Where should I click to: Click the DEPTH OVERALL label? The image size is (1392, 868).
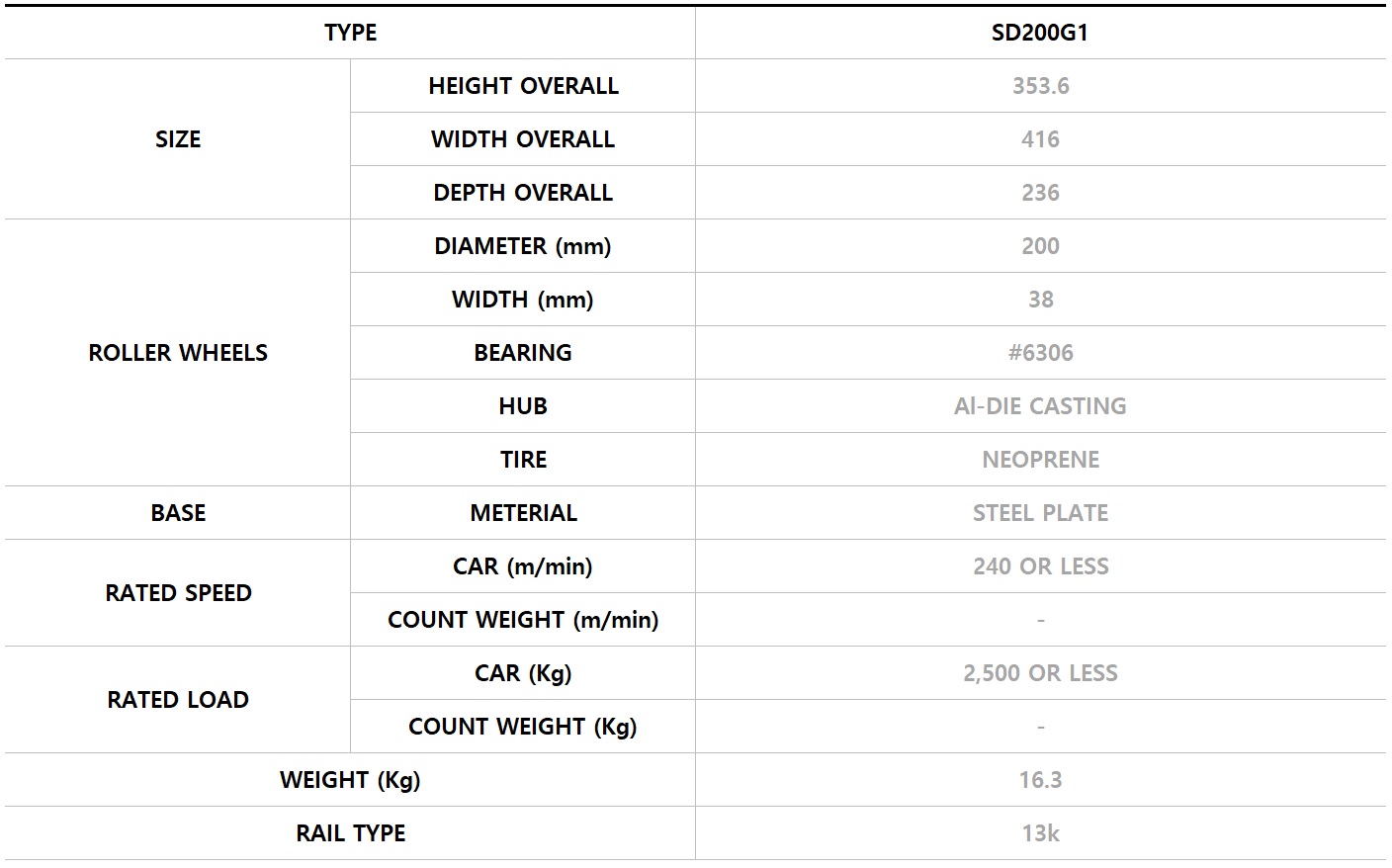pyautogui.click(x=523, y=193)
